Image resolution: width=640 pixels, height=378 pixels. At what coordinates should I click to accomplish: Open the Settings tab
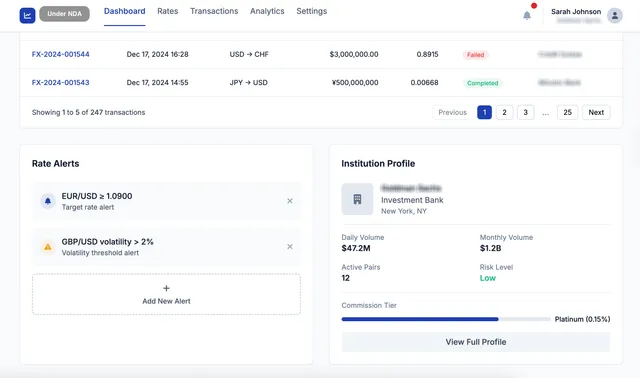click(x=311, y=11)
